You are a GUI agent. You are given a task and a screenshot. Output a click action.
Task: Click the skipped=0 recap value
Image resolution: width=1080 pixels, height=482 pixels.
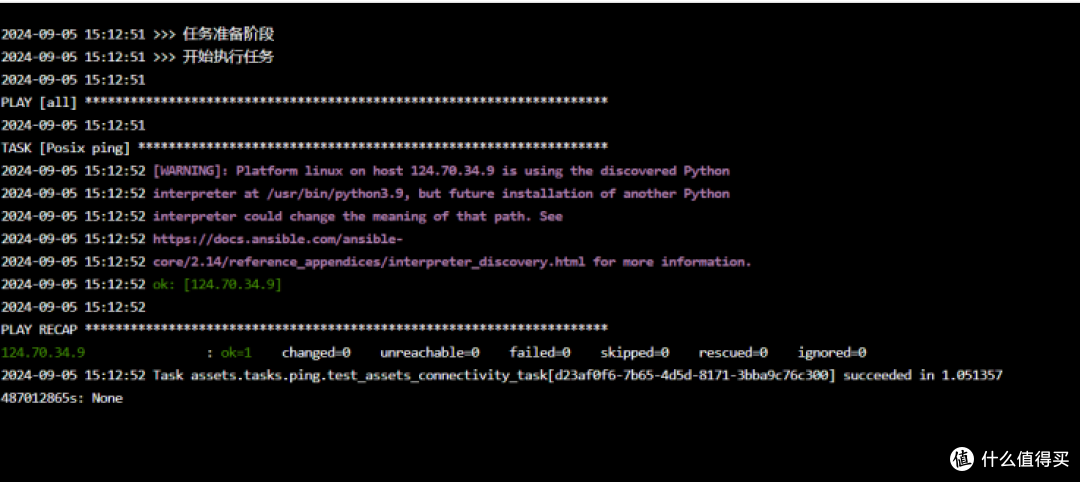tap(634, 353)
